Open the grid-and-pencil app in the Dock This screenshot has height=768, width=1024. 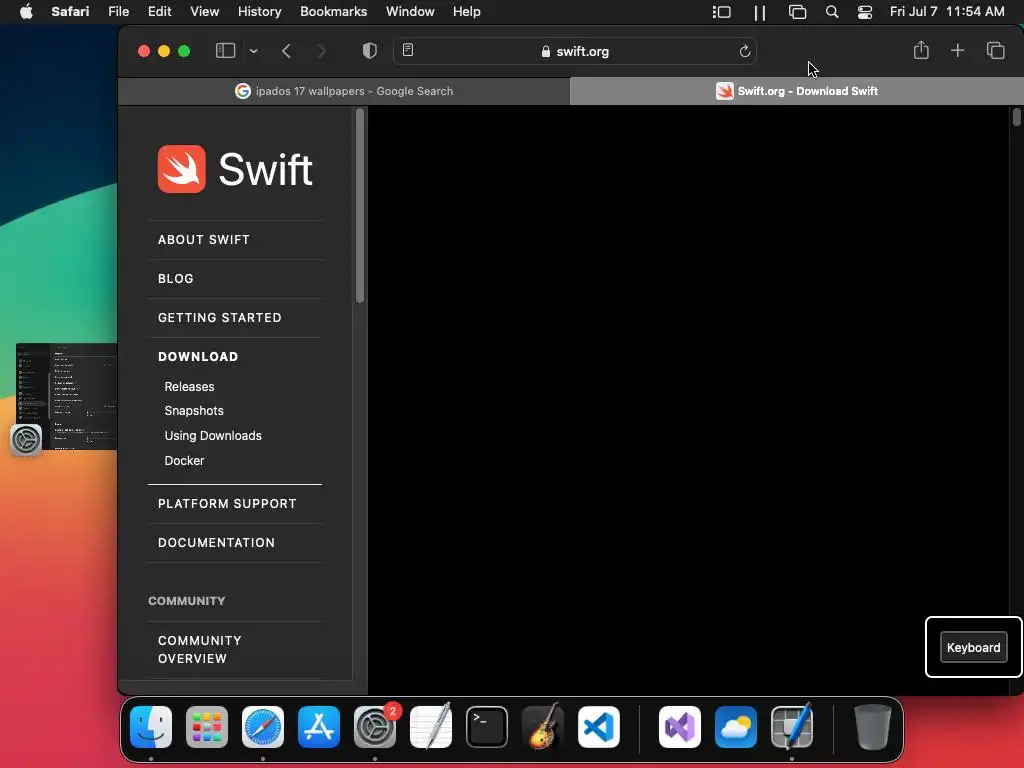pos(792,726)
